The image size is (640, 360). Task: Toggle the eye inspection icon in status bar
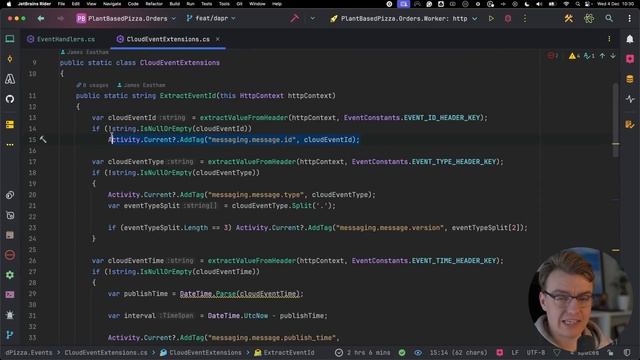[418, 352]
